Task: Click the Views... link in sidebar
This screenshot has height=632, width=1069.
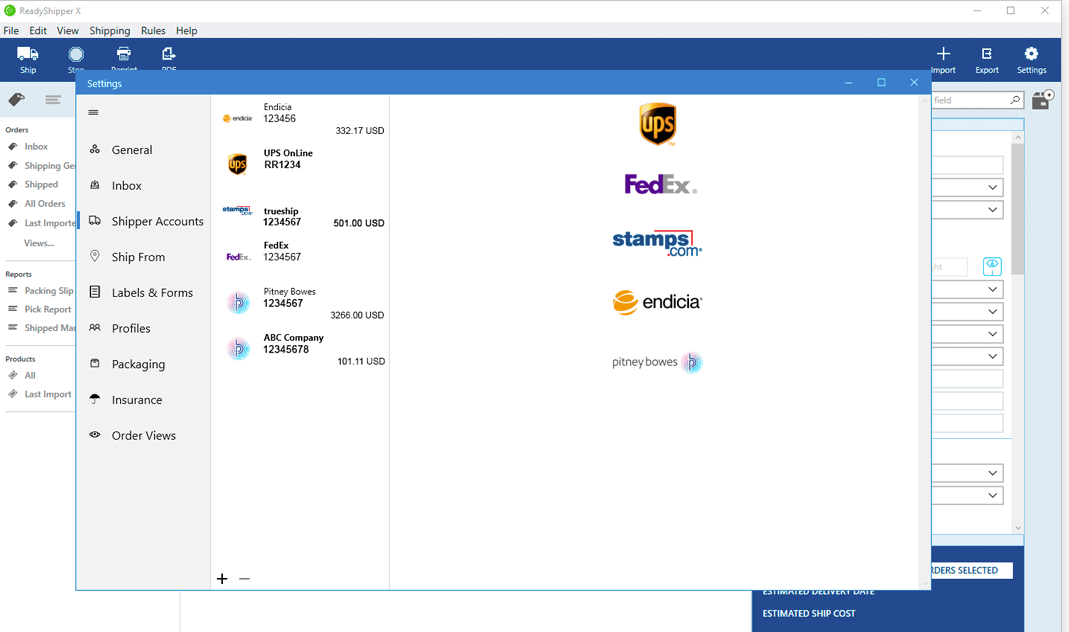Action: (39, 243)
